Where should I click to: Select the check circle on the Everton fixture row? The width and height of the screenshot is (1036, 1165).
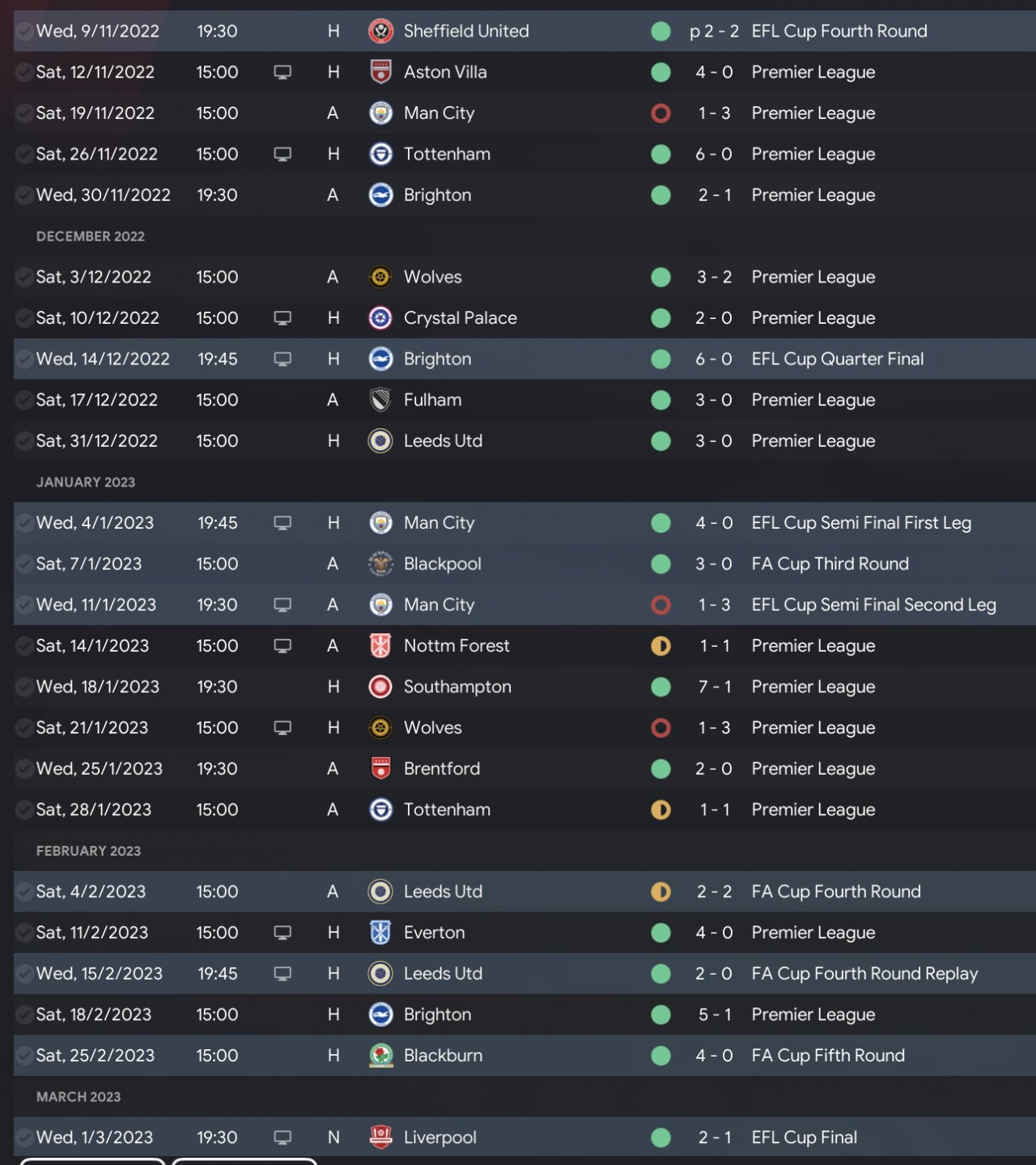(24, 933)
